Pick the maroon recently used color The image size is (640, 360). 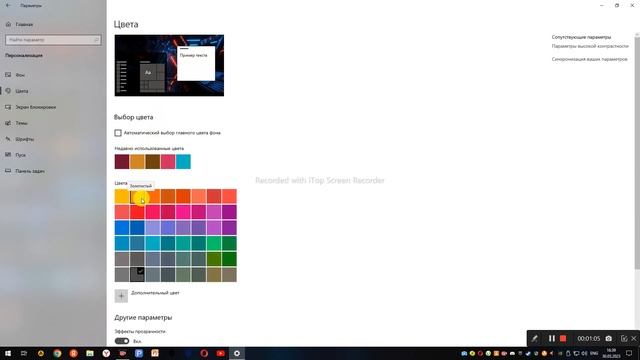tap(122, 162)
